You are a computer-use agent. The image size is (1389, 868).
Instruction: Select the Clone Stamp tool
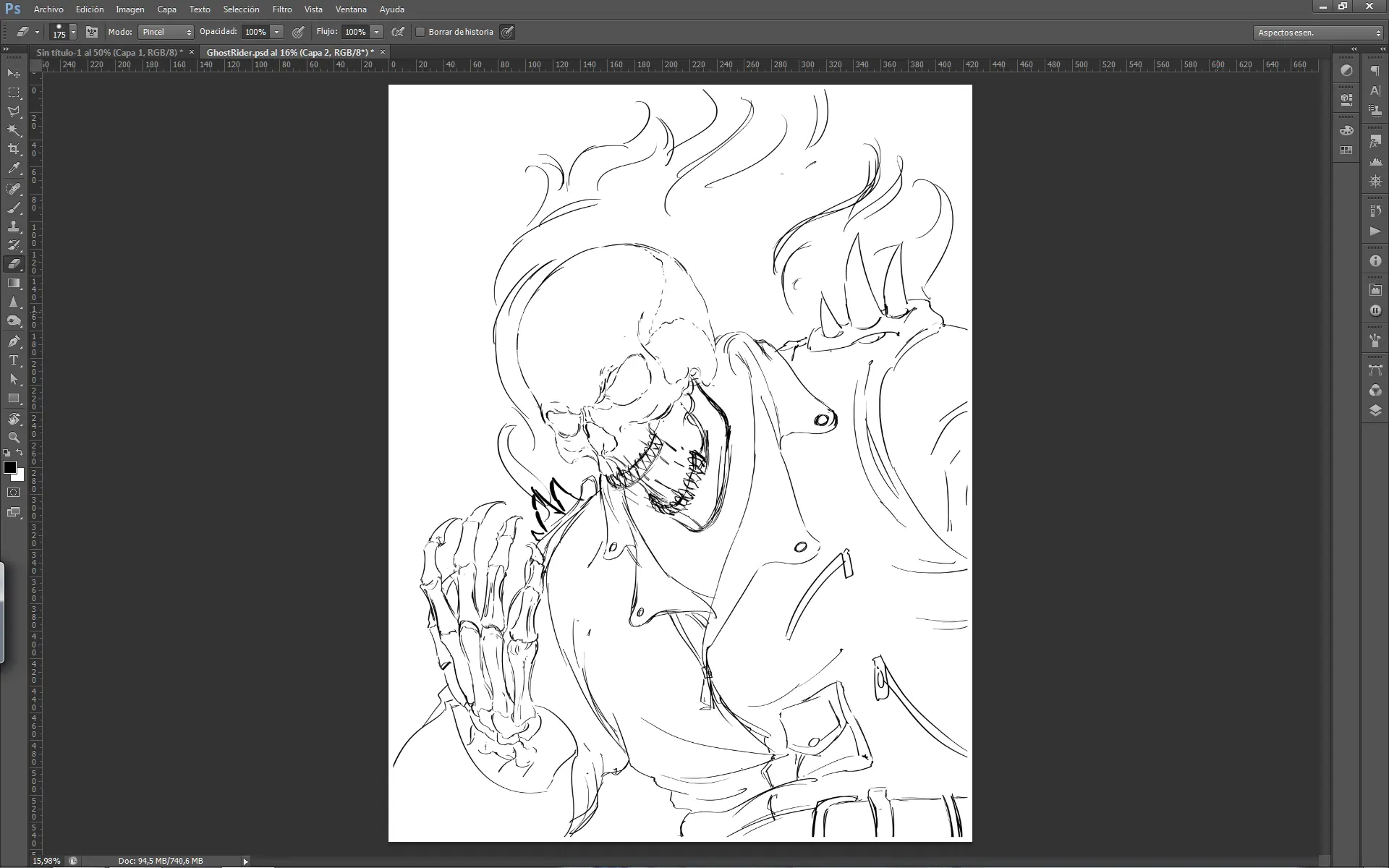[14, 226]
